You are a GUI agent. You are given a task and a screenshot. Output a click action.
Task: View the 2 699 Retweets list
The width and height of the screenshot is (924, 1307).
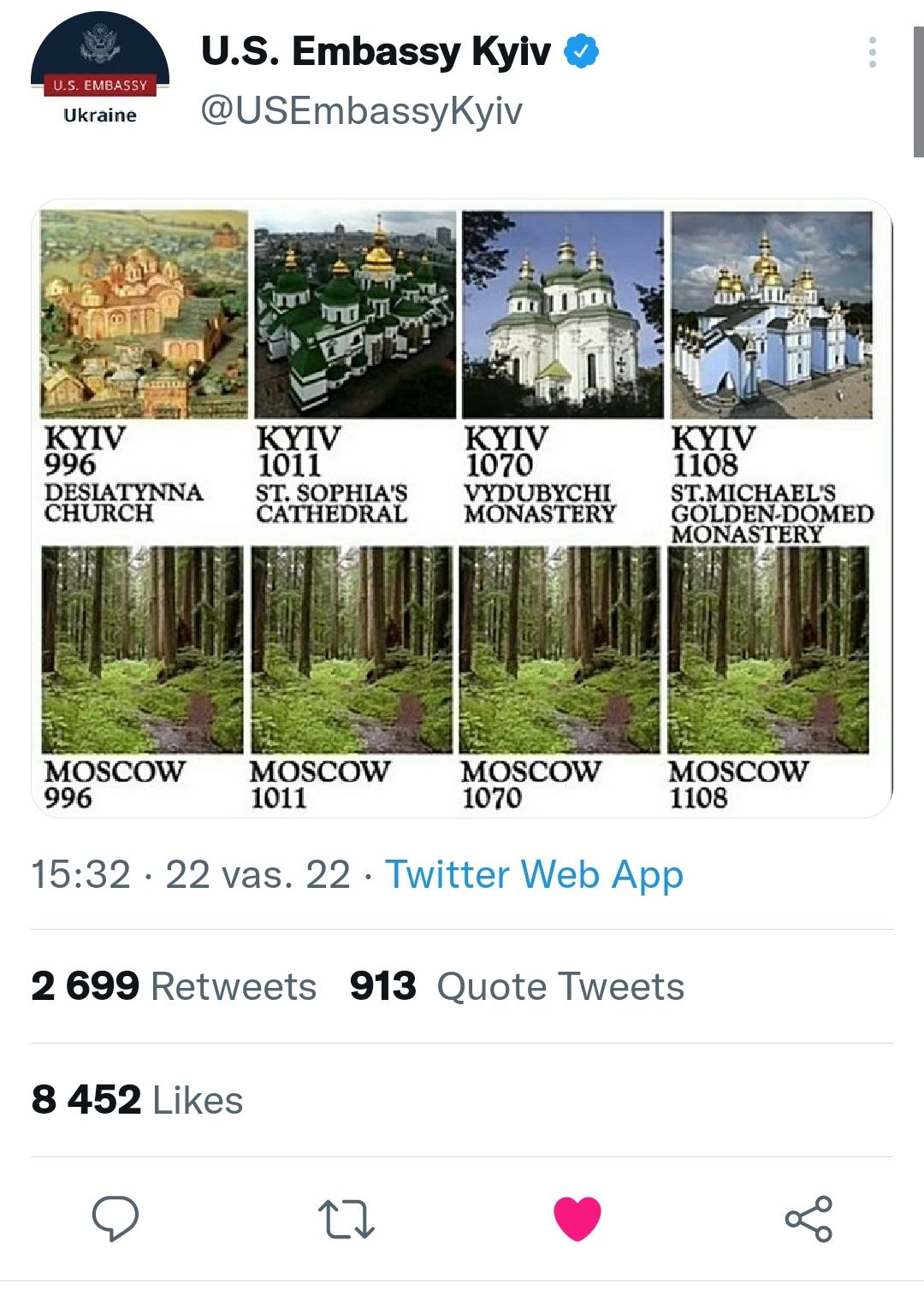point(174,986)
